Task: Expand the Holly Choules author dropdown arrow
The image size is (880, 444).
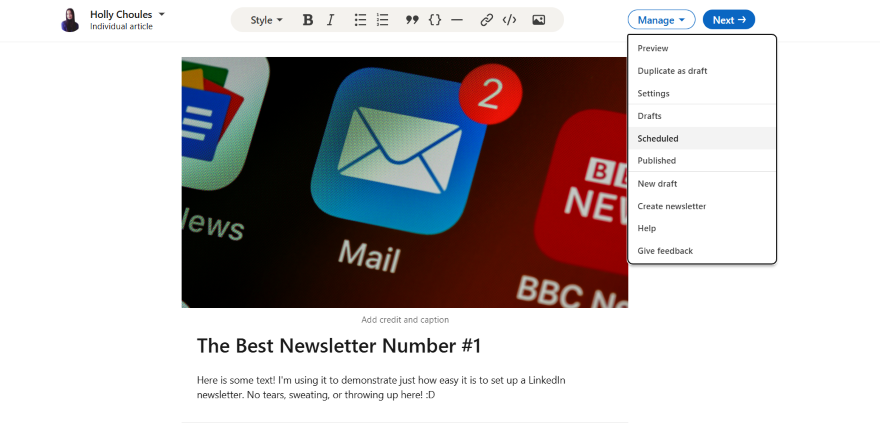Action: tap(162, 14)
